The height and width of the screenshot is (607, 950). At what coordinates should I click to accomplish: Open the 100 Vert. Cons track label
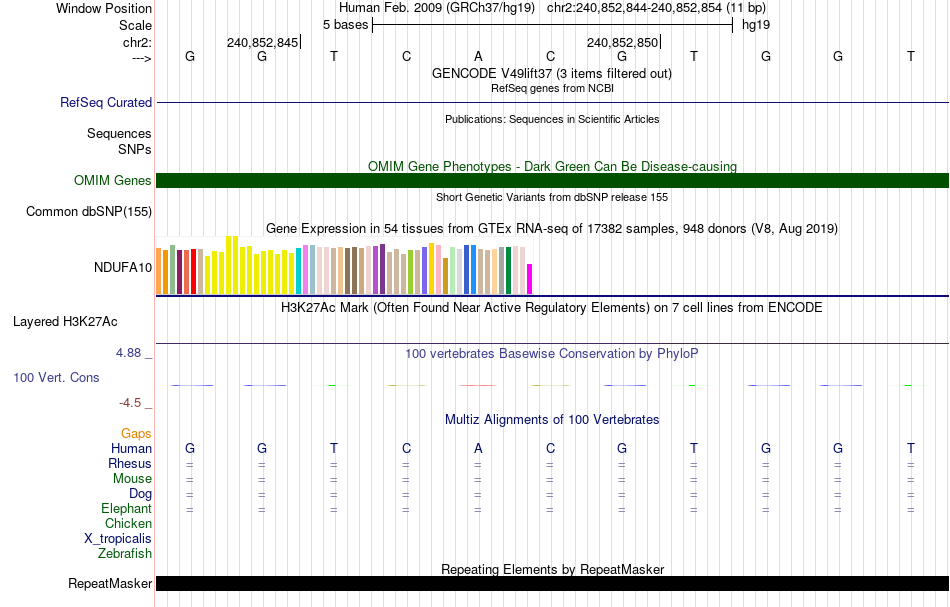coord(56,377)
